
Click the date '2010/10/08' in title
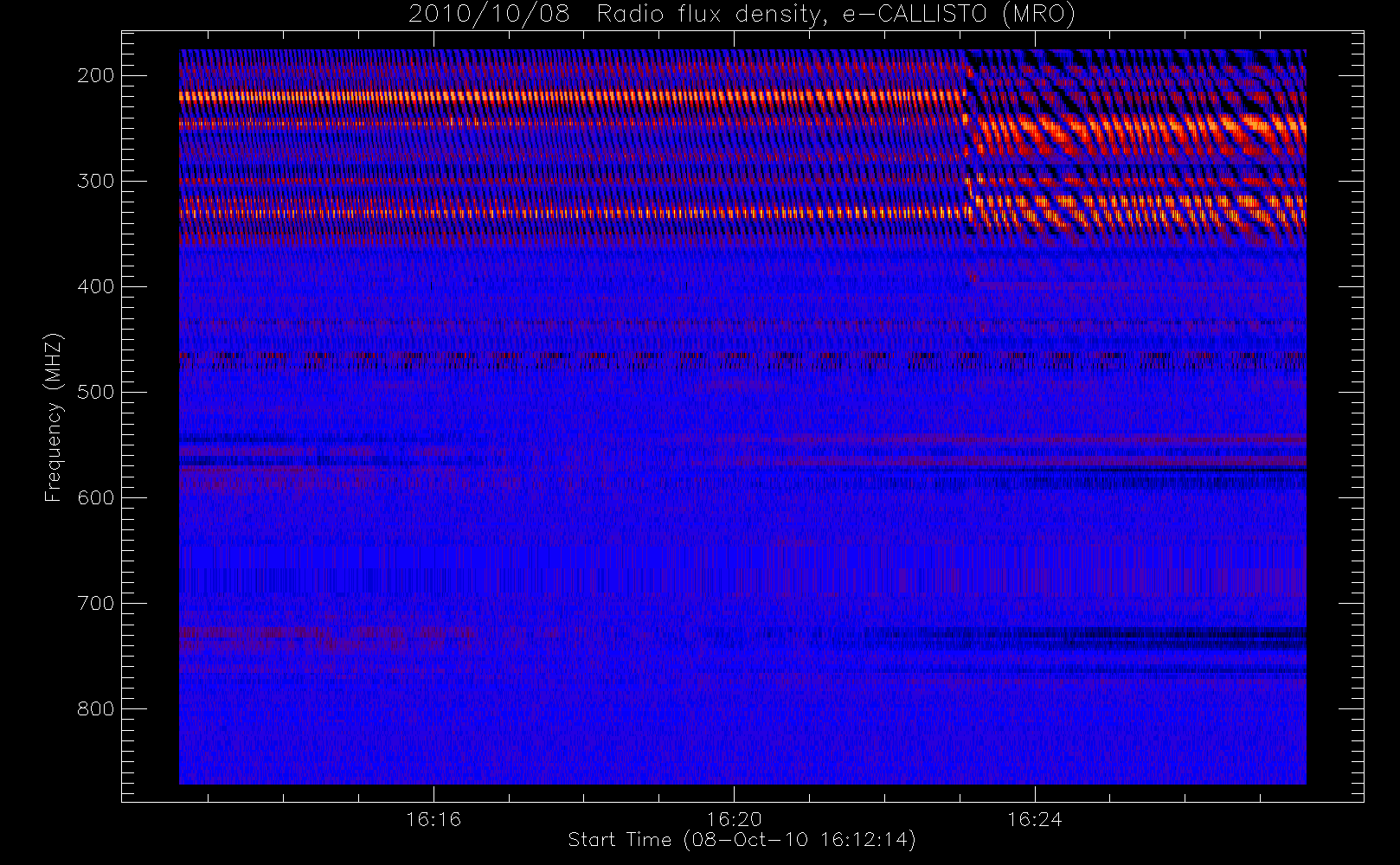tap(490, 15)
